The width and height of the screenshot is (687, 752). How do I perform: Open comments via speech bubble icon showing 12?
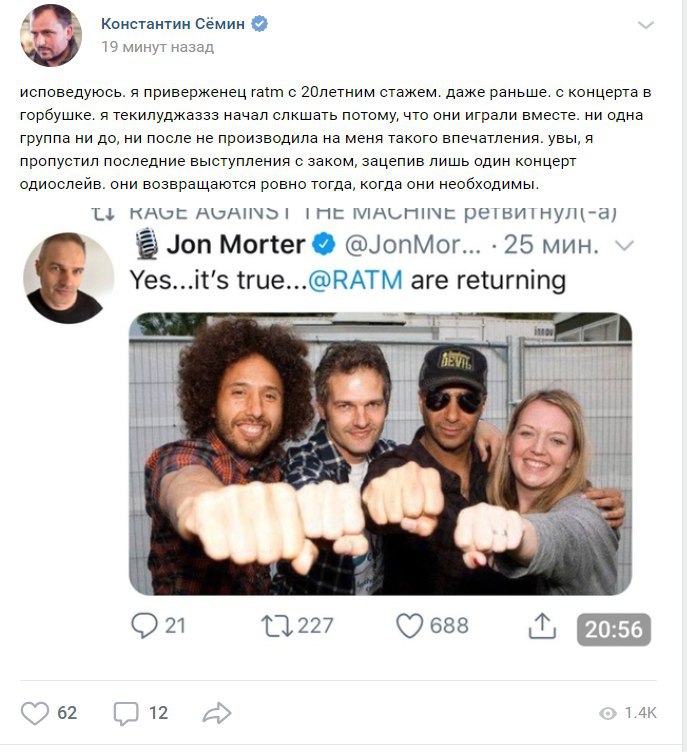tap(126, 714)
